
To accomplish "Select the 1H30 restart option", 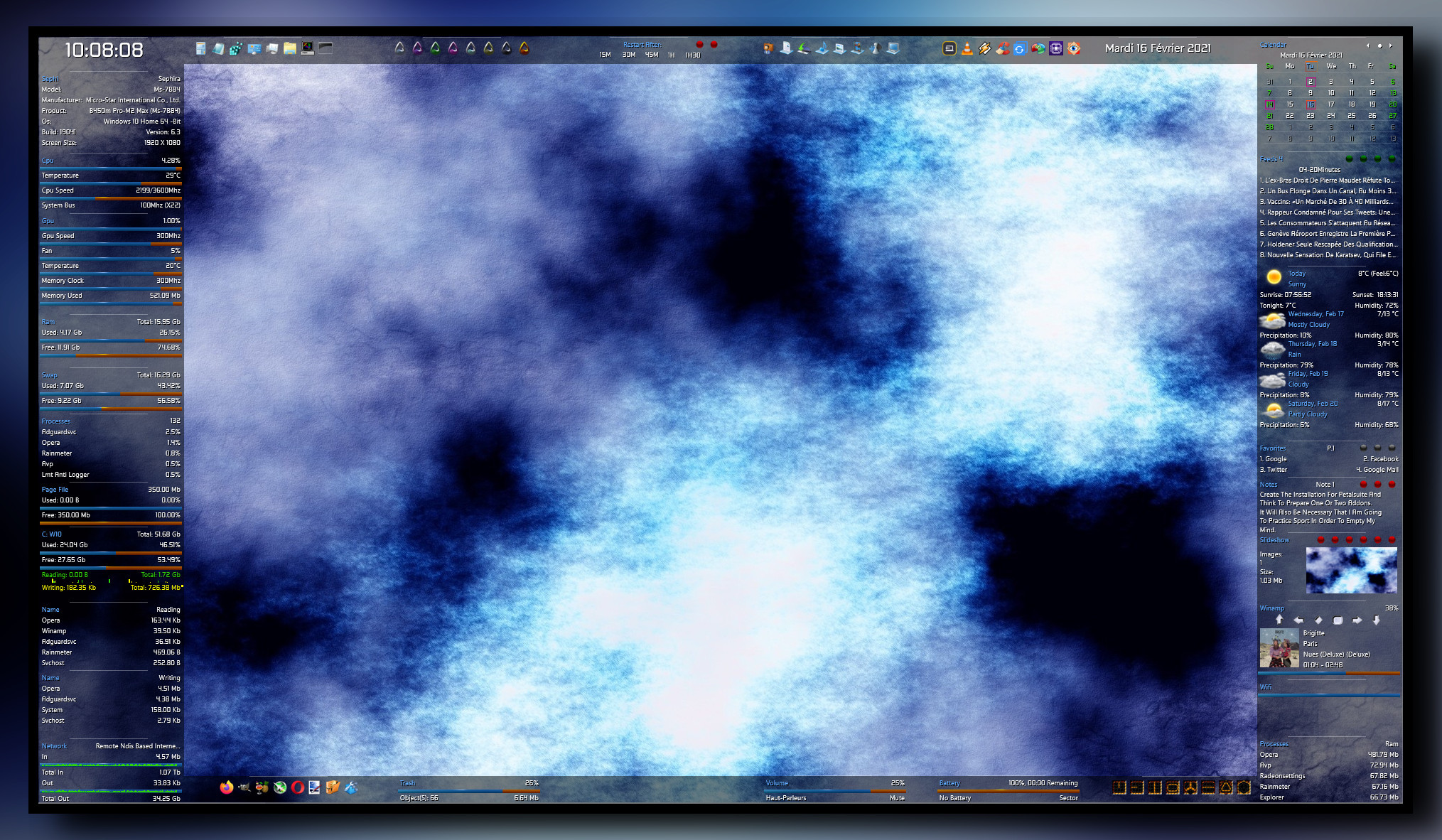I will tap(693, 55).
